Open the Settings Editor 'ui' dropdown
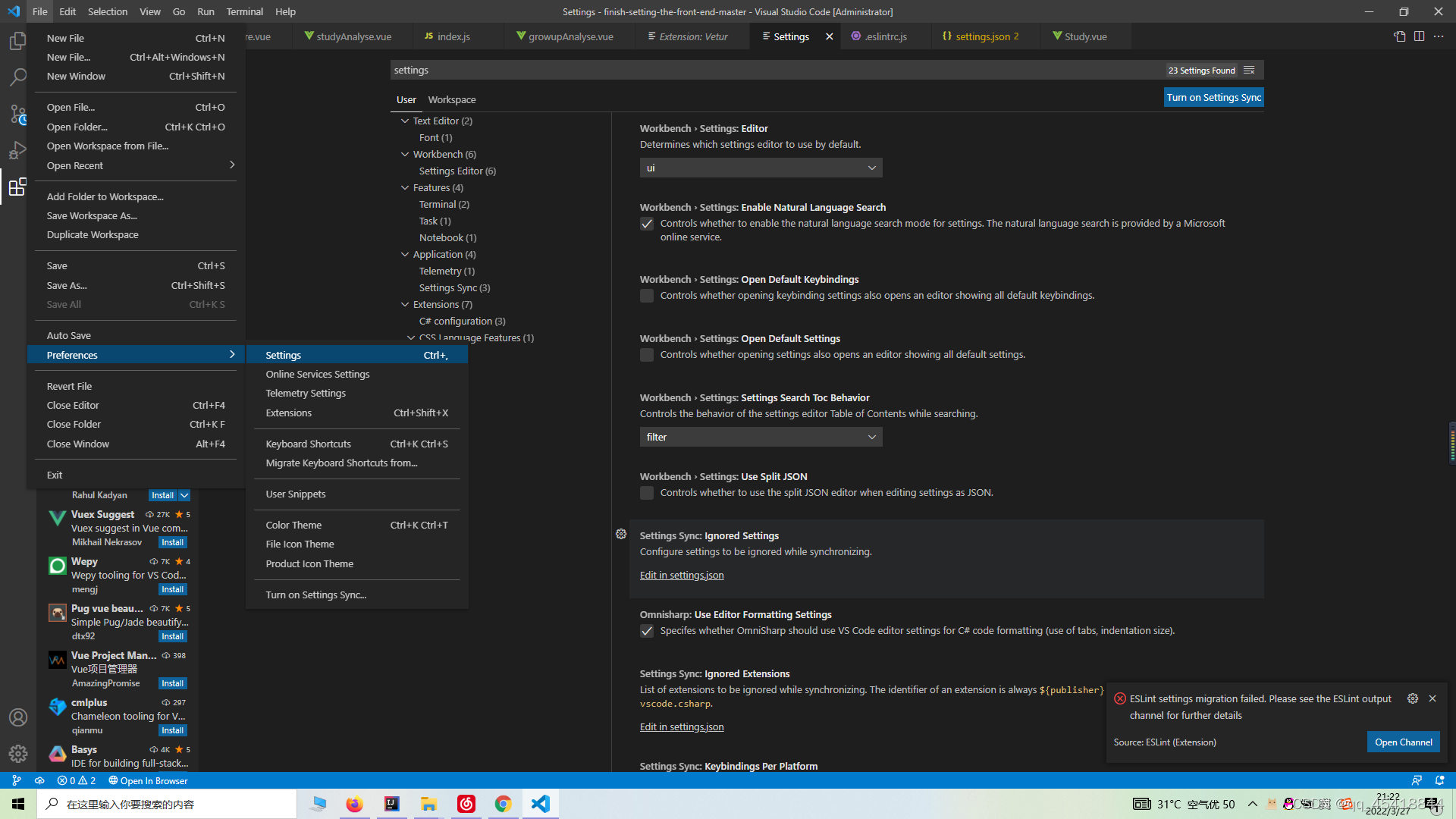Image resolution: width=1456 pixels, height=819 pixels. (761, 168)
